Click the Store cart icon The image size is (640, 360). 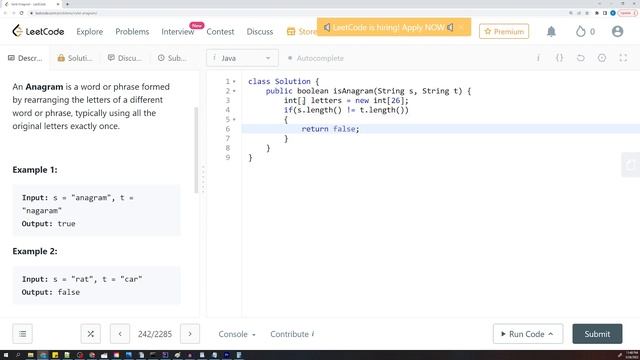coord(291,31)
